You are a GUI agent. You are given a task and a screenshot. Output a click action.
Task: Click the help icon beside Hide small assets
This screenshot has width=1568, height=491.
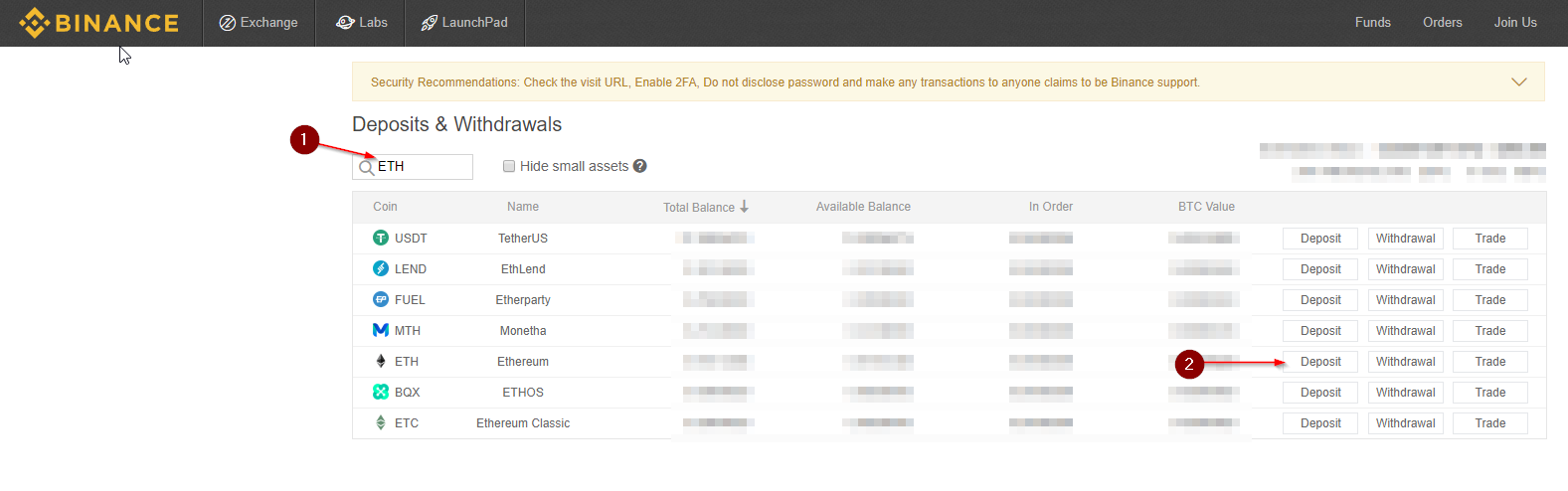pyautogui.click(x=640, y=166)
